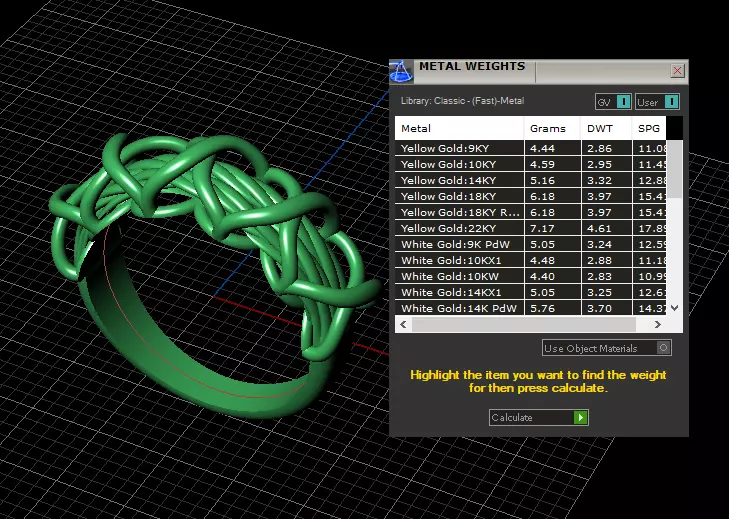This screenshot has width=729, height=519.
Task: Sort by the SPG column header
Action: coord(649,128)
